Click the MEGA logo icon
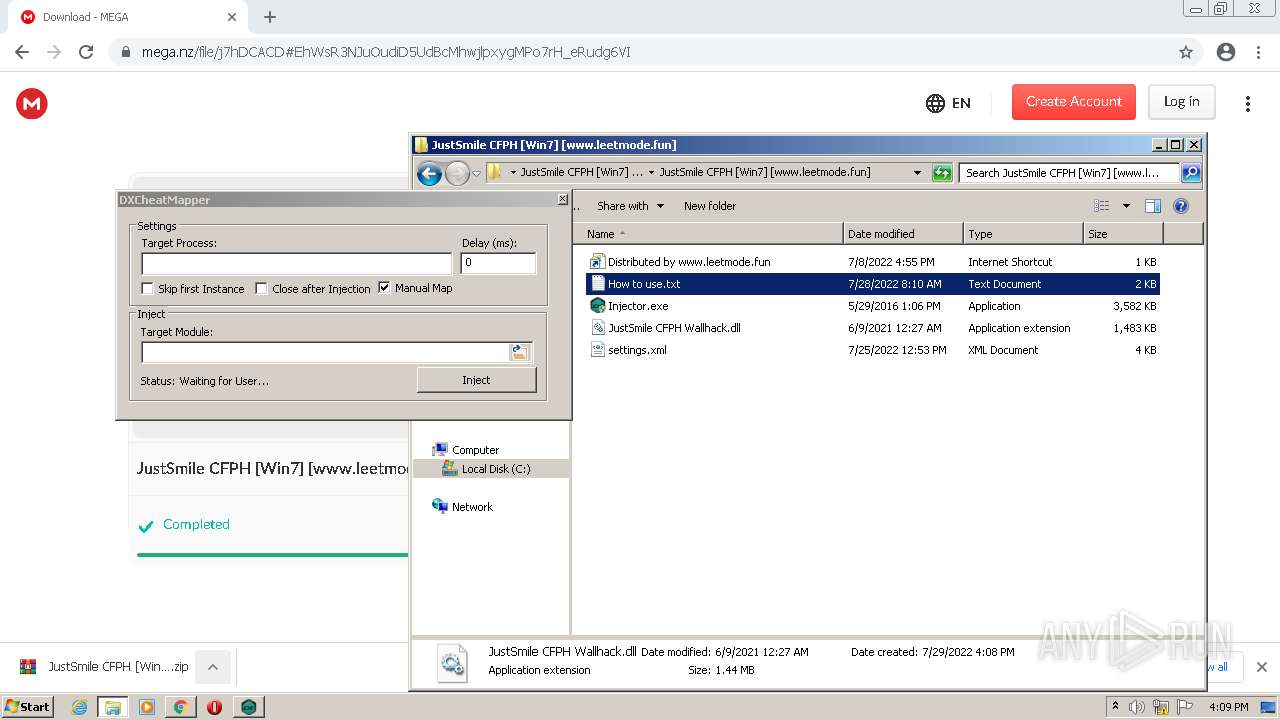Viewport: 1280px width, 720px height. (32, 103)
